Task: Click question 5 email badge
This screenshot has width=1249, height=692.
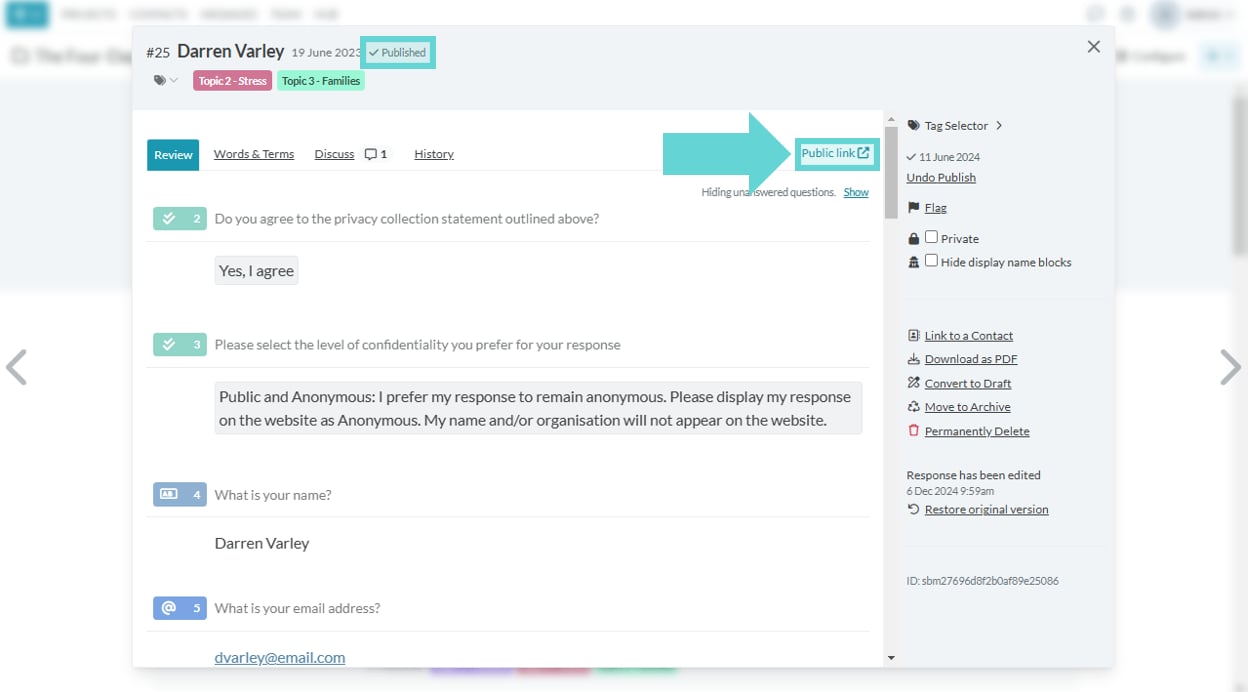Action: (x=180, y=608)
